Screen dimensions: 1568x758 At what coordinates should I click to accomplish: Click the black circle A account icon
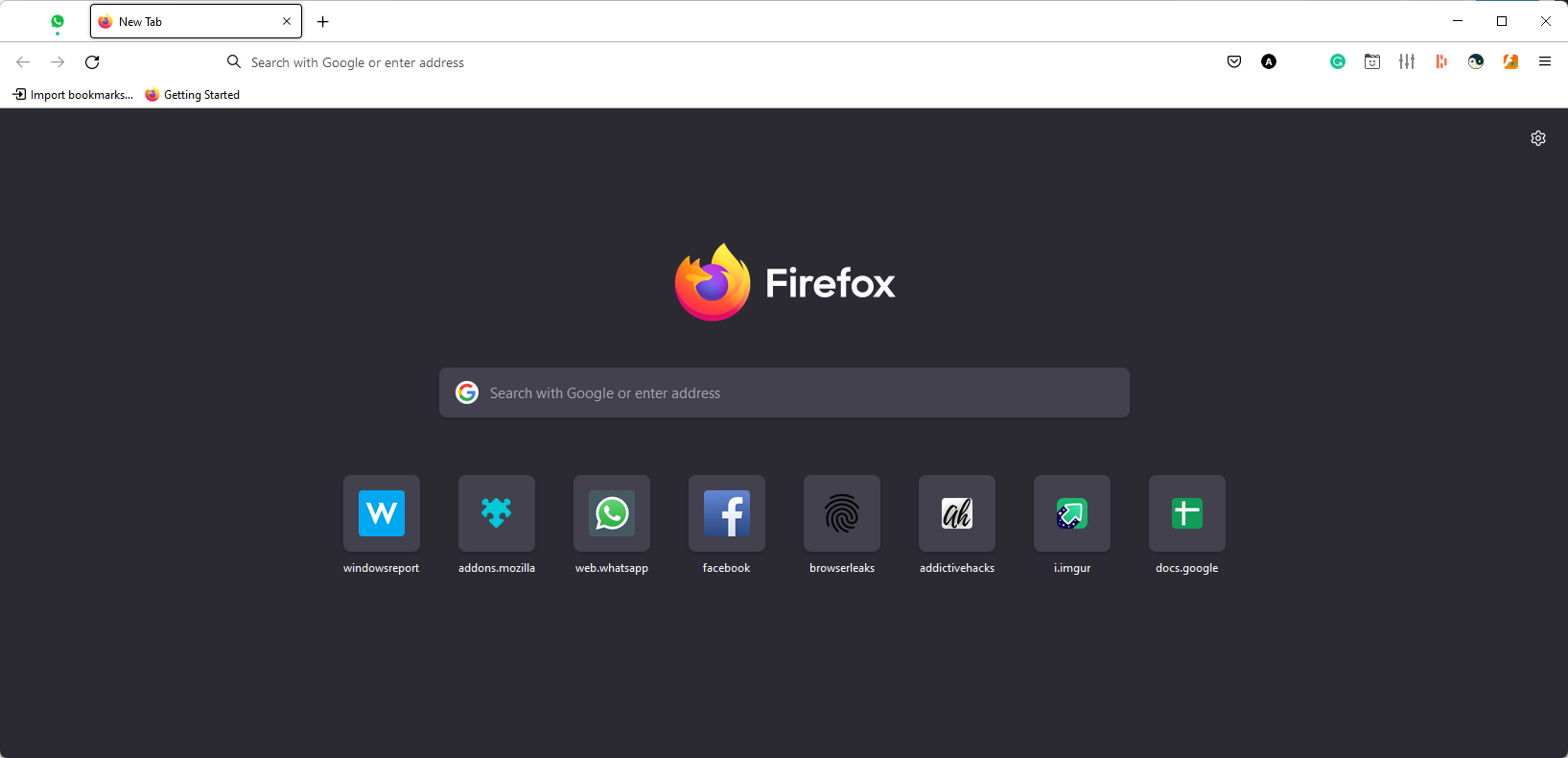click(1269, 61)
